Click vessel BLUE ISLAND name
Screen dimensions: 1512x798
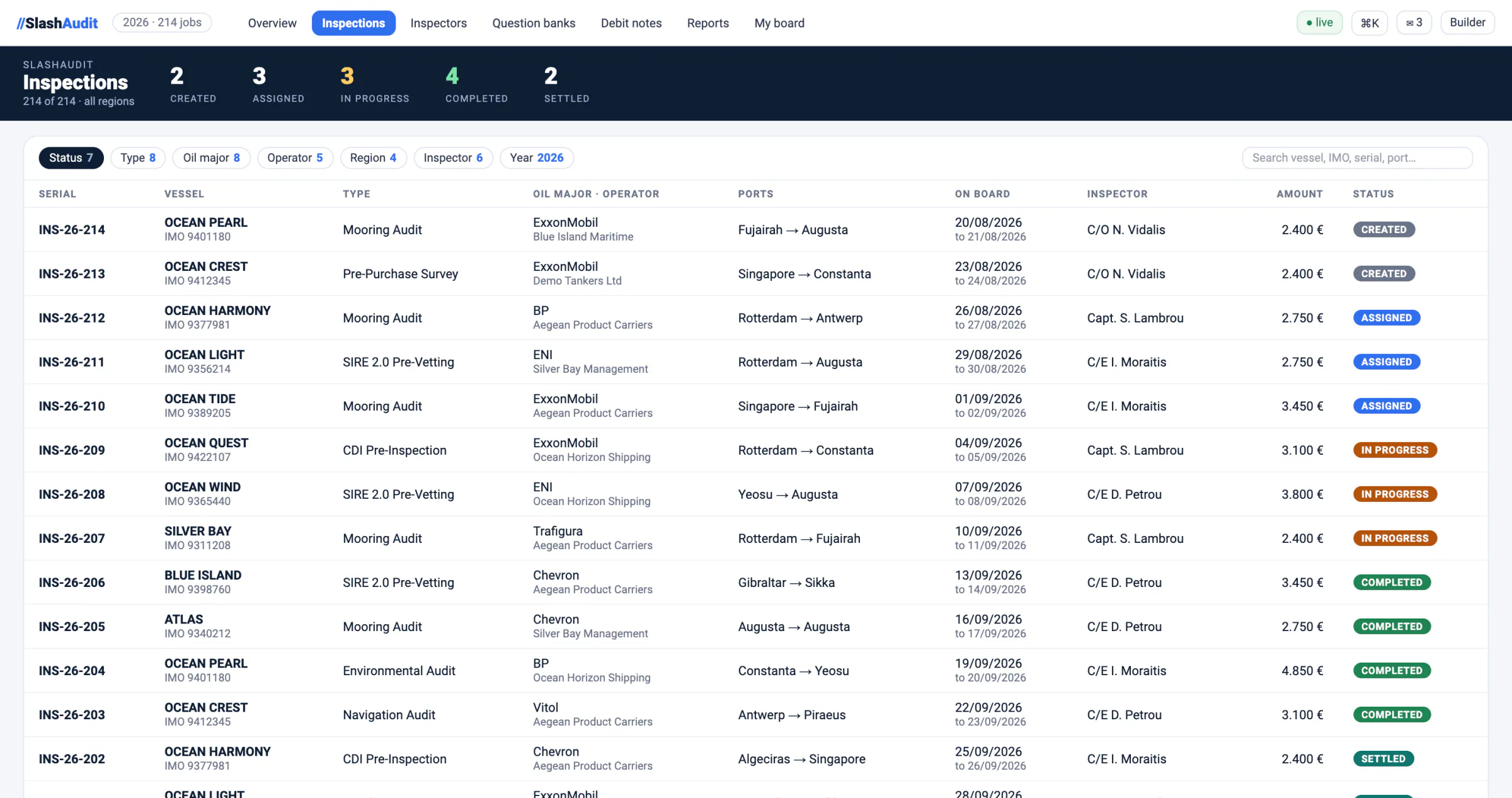click(203, 575)
